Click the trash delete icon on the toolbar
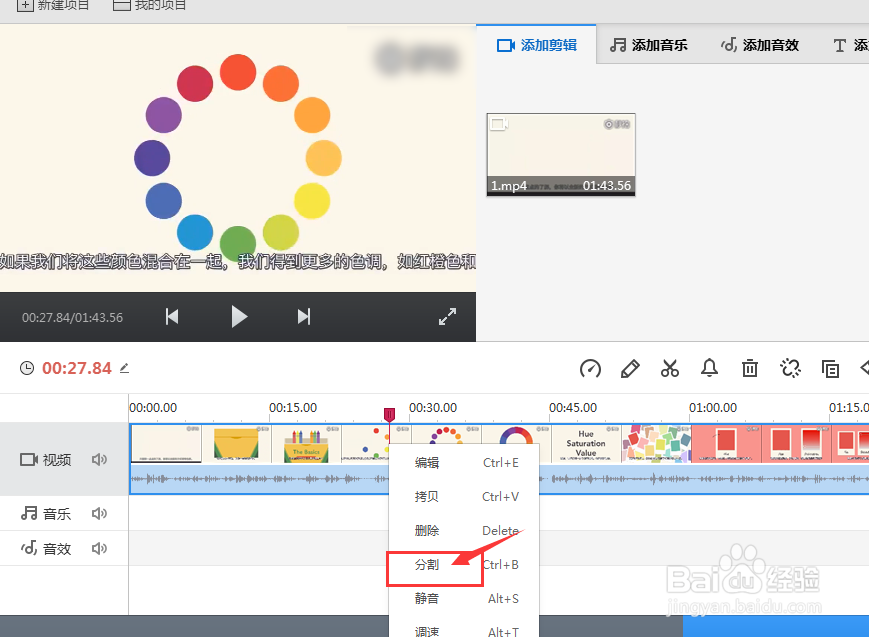The width and height of the screenshot is (869, 637). point(750,368)
